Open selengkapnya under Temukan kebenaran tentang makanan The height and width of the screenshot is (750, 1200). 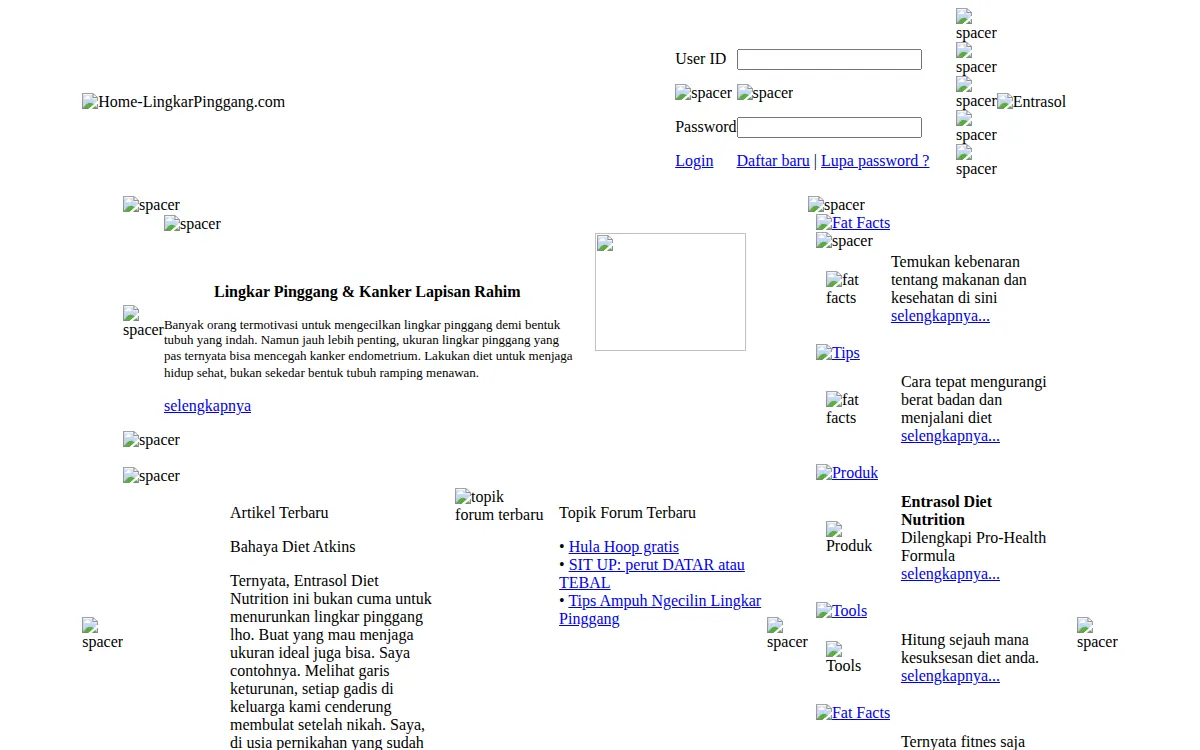coord(940,316)
